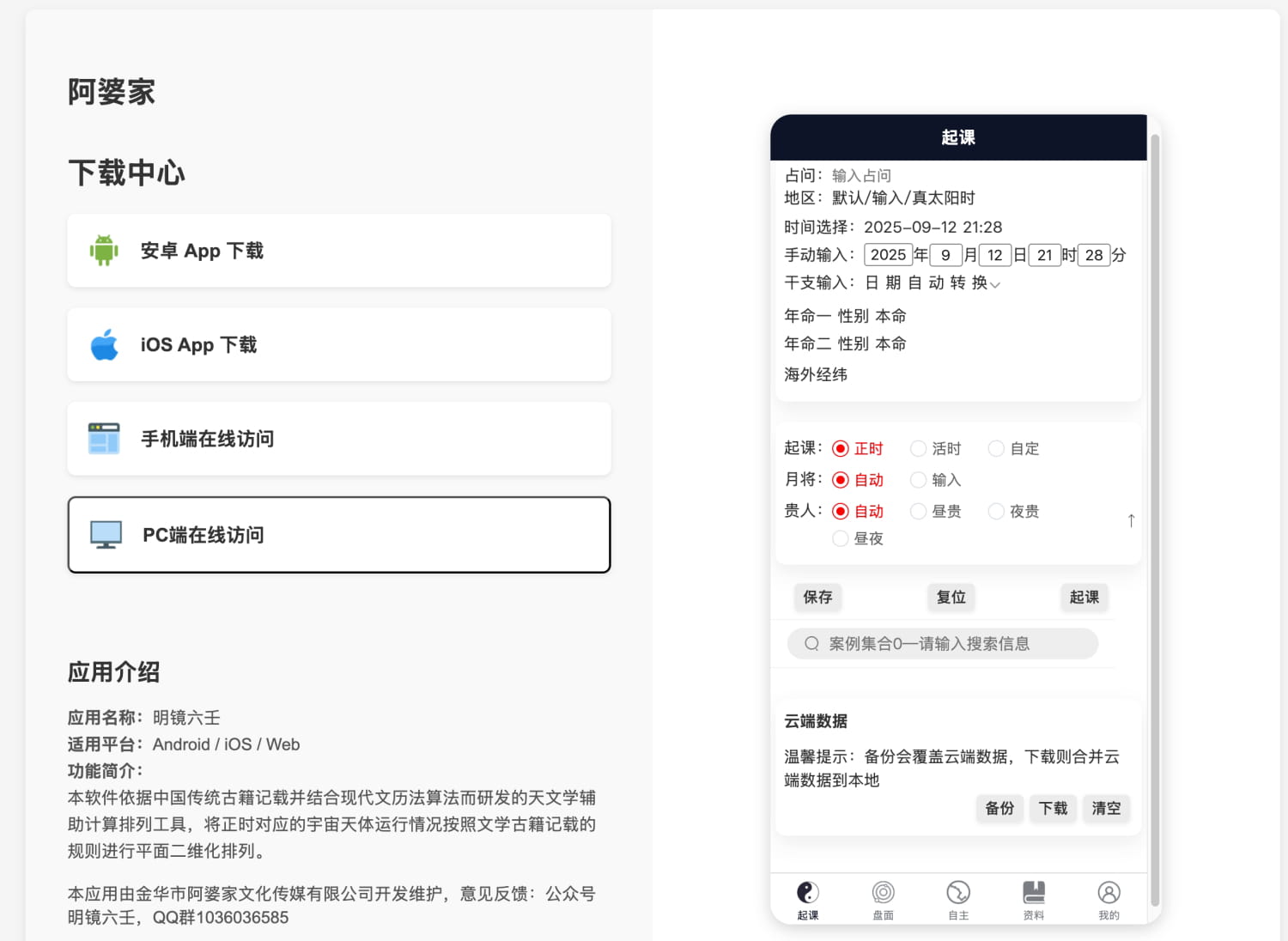Open PC端在线访问 entry
Image resolution: width=1288 pixels, height=941 pixels.
coord(338,534)
